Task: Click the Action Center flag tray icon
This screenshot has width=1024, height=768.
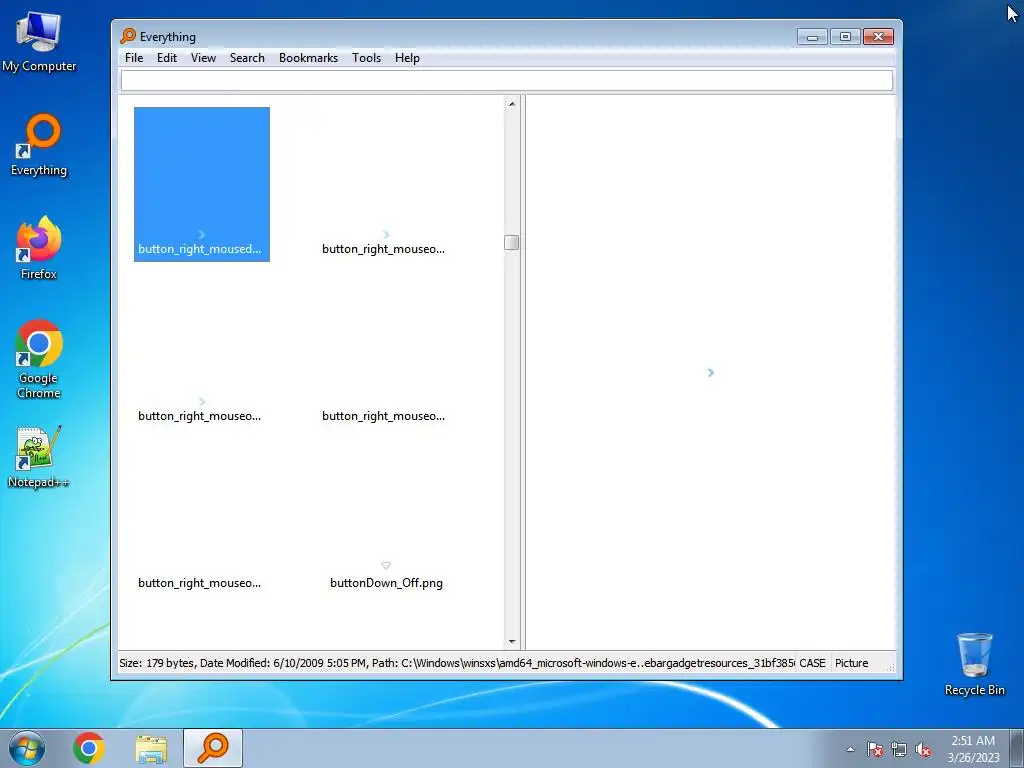Action: 875,750
